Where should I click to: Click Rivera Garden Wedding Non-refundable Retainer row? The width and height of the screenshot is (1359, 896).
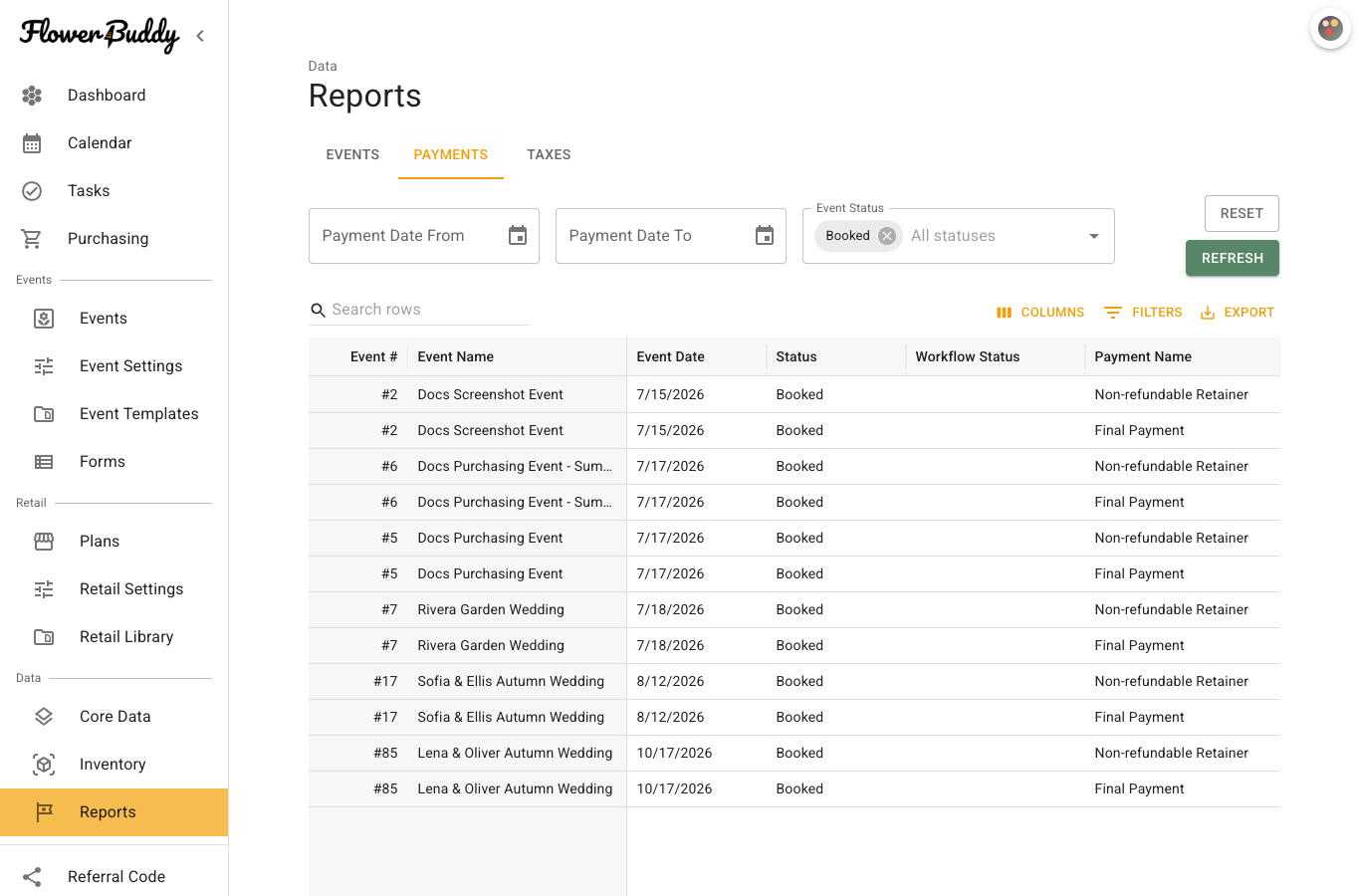(x=794, y=610)
